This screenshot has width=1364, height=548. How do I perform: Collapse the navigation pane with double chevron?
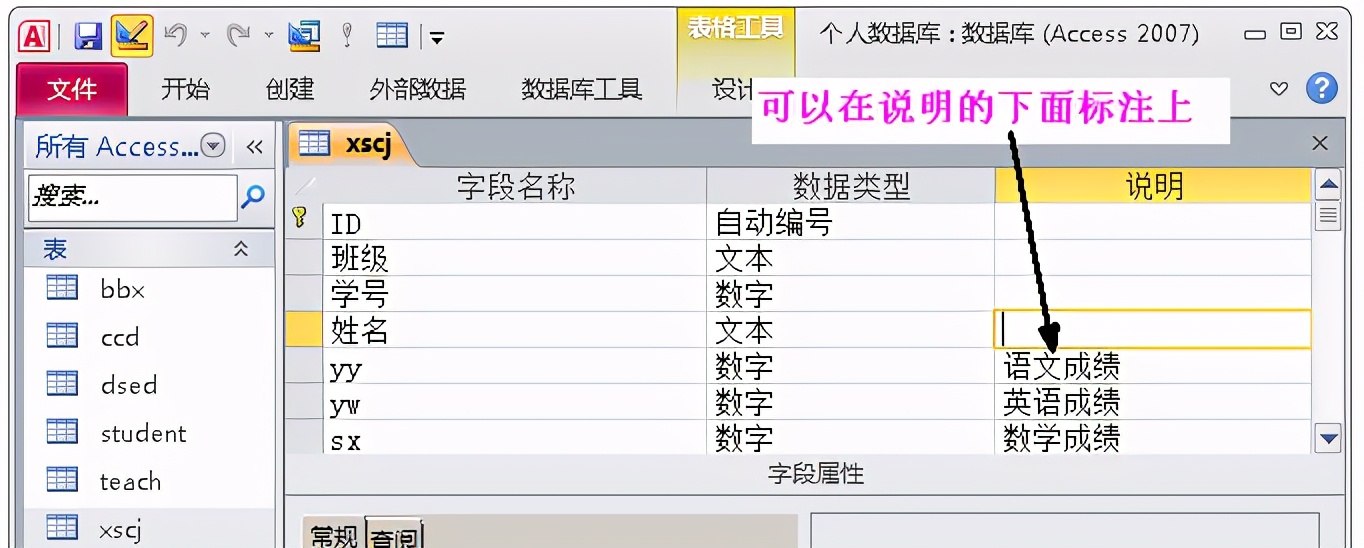(x=254, y=147)
